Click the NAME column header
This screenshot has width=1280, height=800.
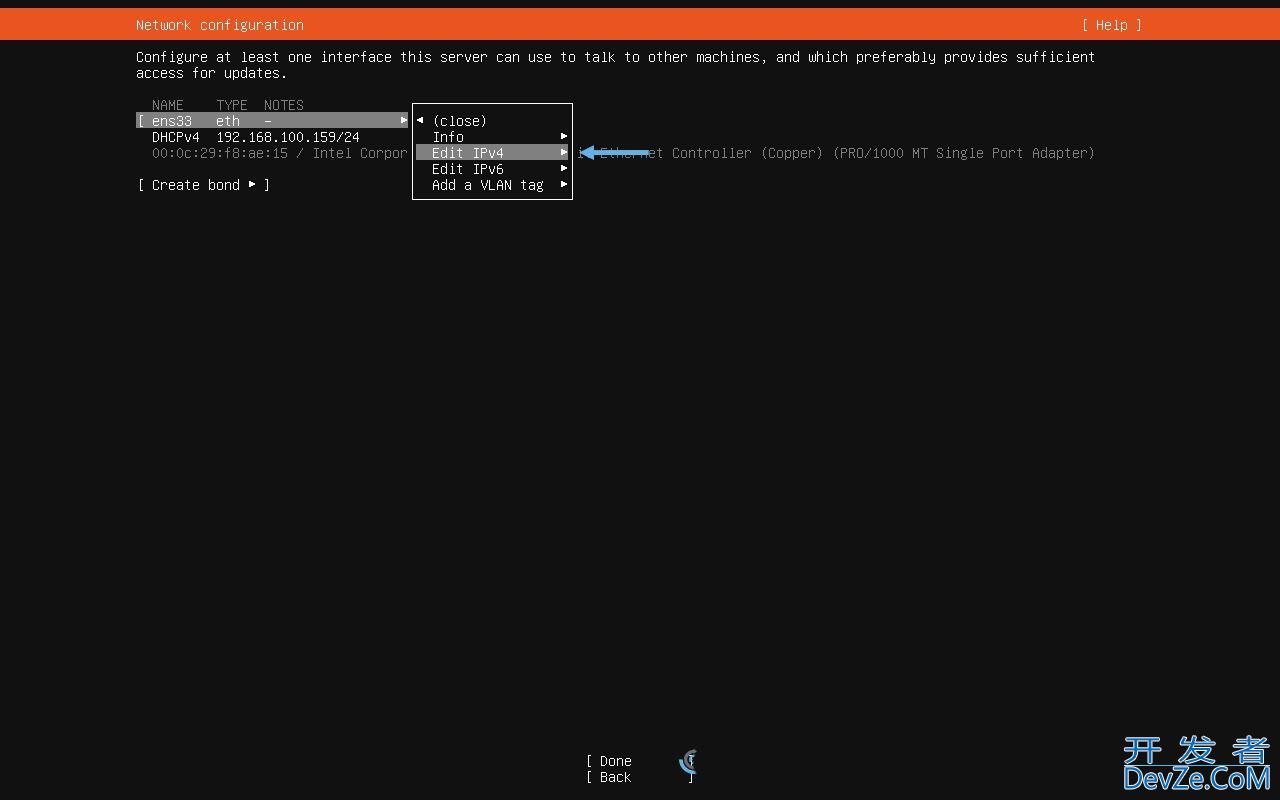(168, 105)
